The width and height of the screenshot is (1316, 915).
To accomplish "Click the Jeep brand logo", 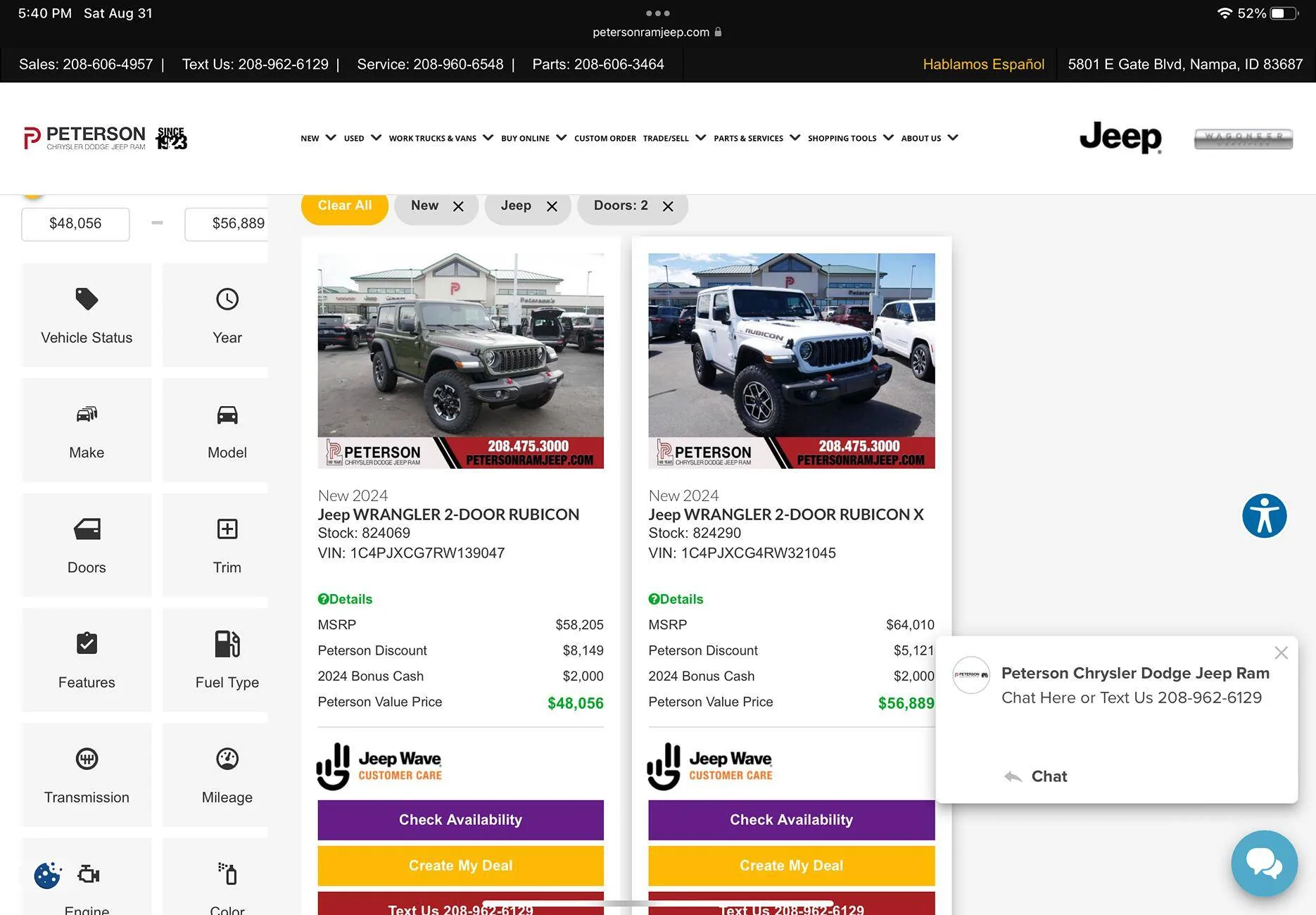I will (1120, 137).
